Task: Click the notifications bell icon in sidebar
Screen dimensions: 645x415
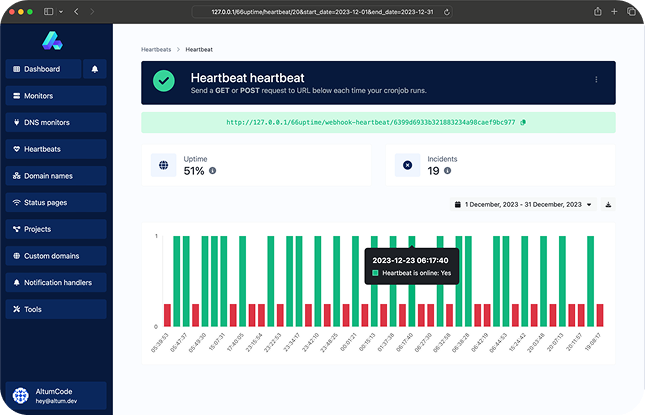Action: pos(95,69)
